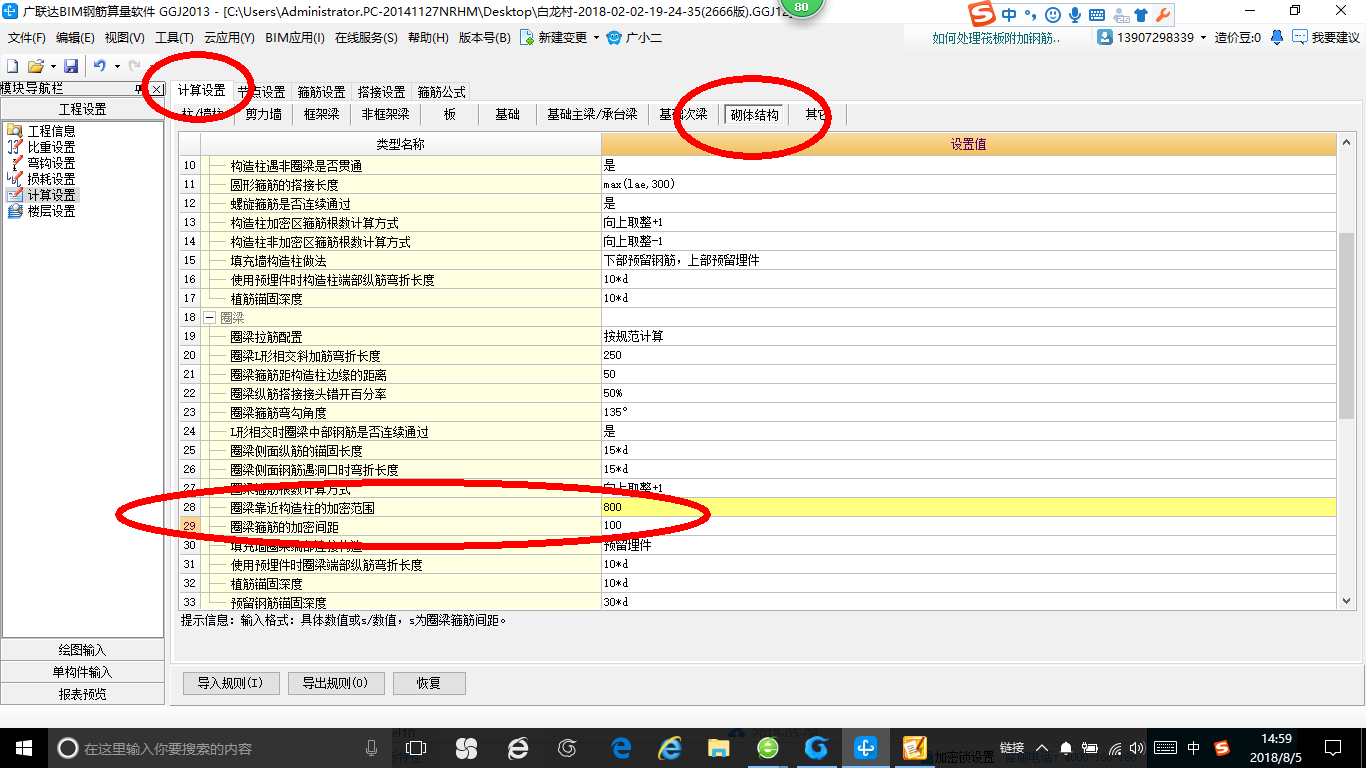This screenshot has width=1366, height=768.
Task: Switch to the 搭接设置 tab
Action: pyautogui.click(x=381, y=92)
